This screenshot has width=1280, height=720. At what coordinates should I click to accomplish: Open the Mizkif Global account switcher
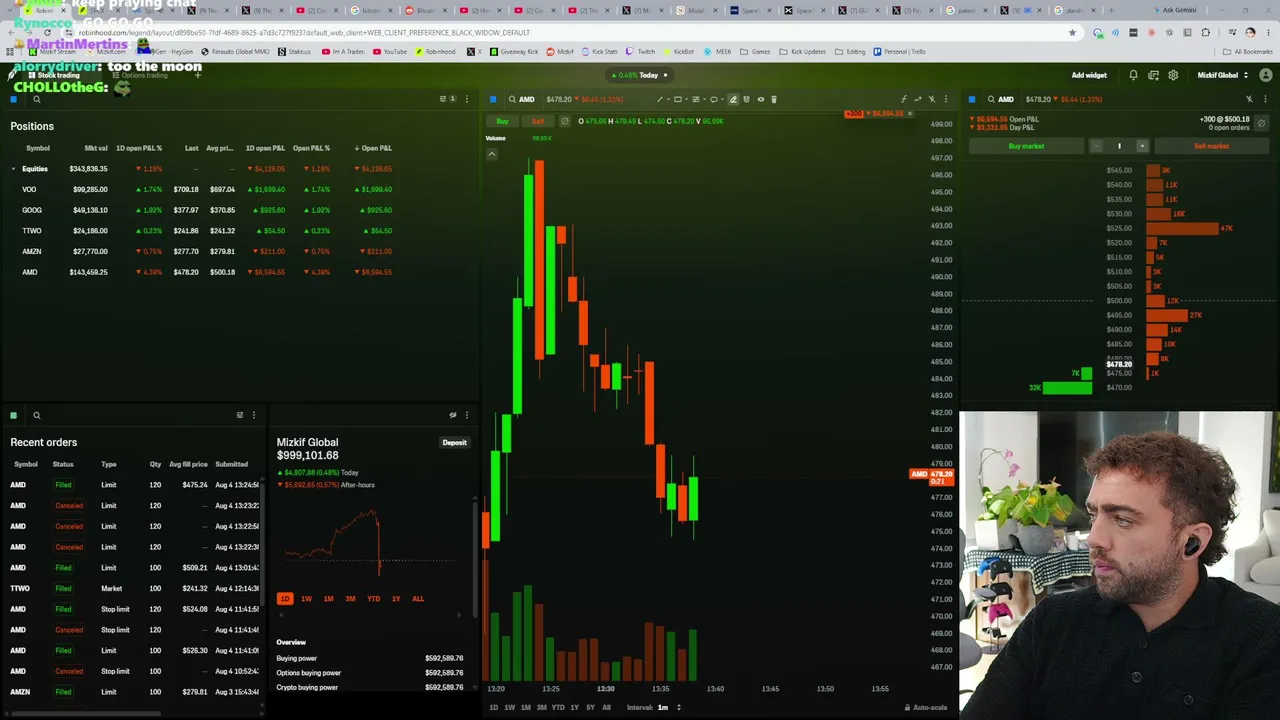1223,75
